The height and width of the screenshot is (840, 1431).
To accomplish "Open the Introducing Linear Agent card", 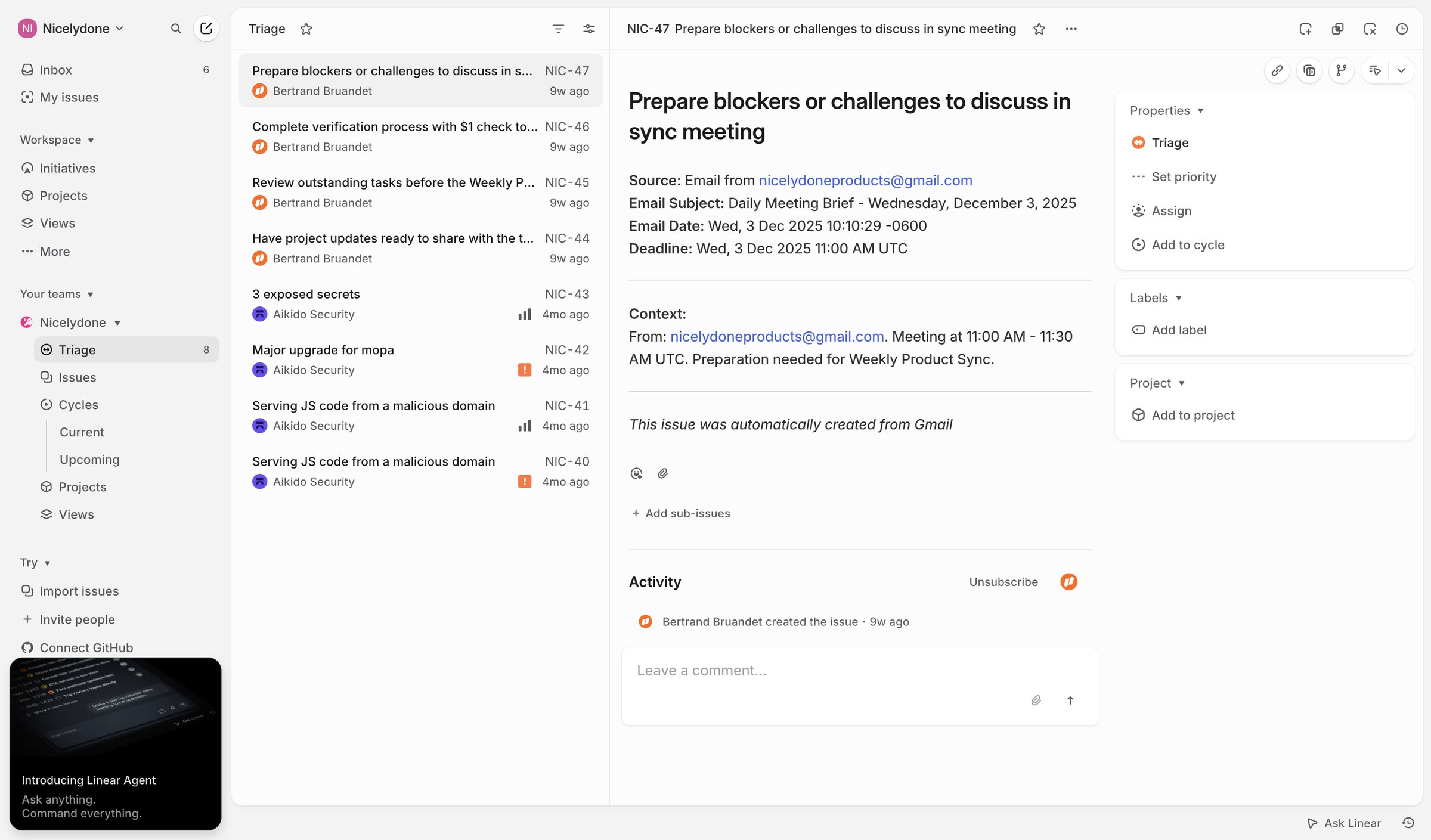I will [115, 743].
